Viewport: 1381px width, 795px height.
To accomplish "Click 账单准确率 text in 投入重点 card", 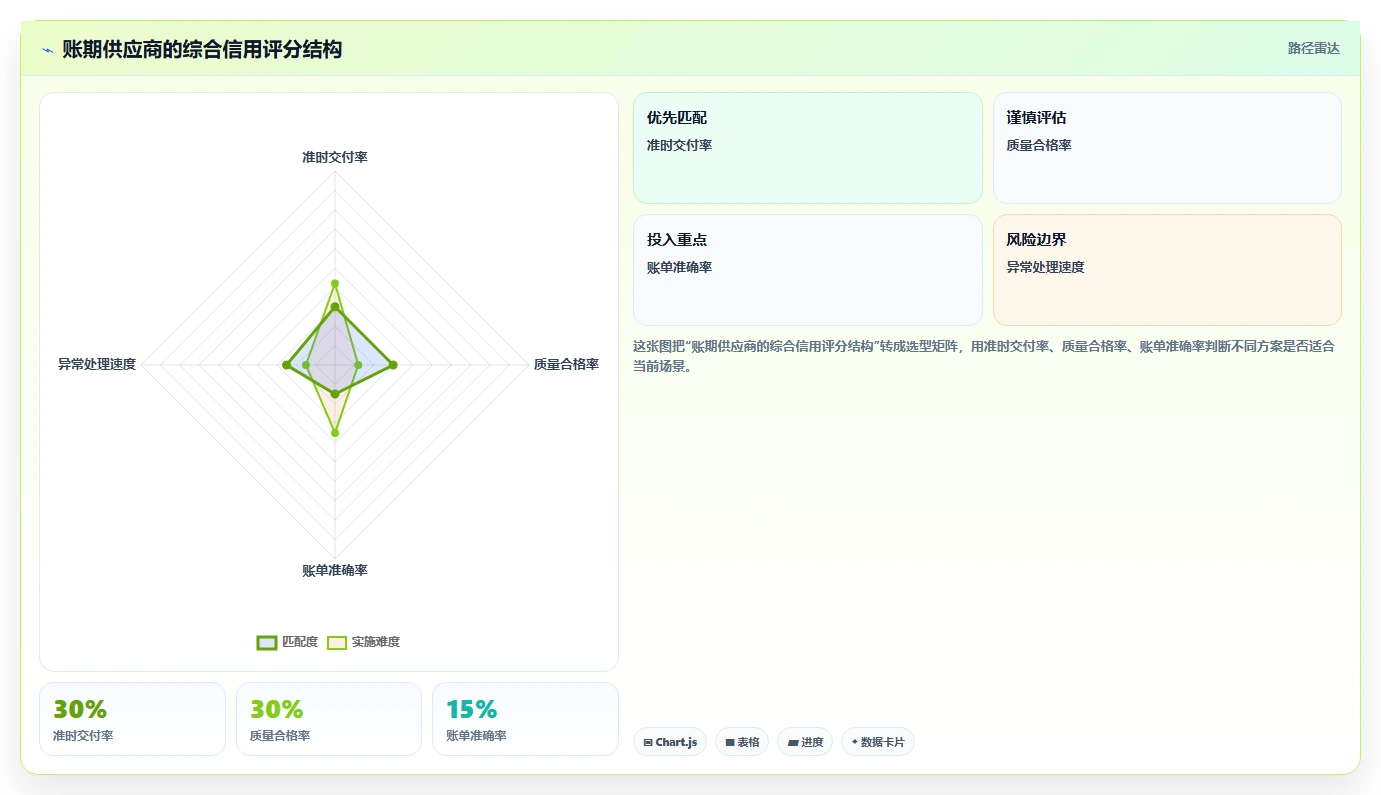I will (x=680, y=267).
